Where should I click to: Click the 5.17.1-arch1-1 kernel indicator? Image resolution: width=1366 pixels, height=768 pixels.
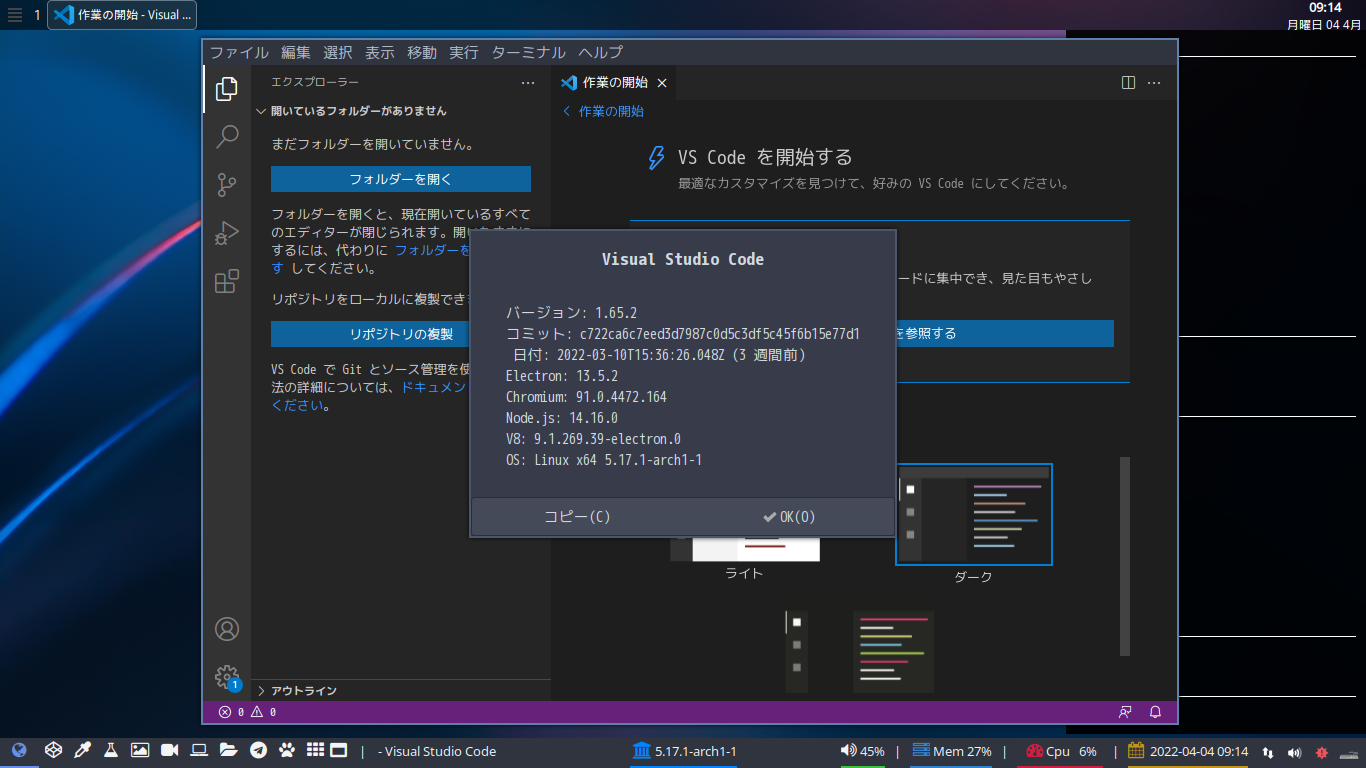(684, 751)
